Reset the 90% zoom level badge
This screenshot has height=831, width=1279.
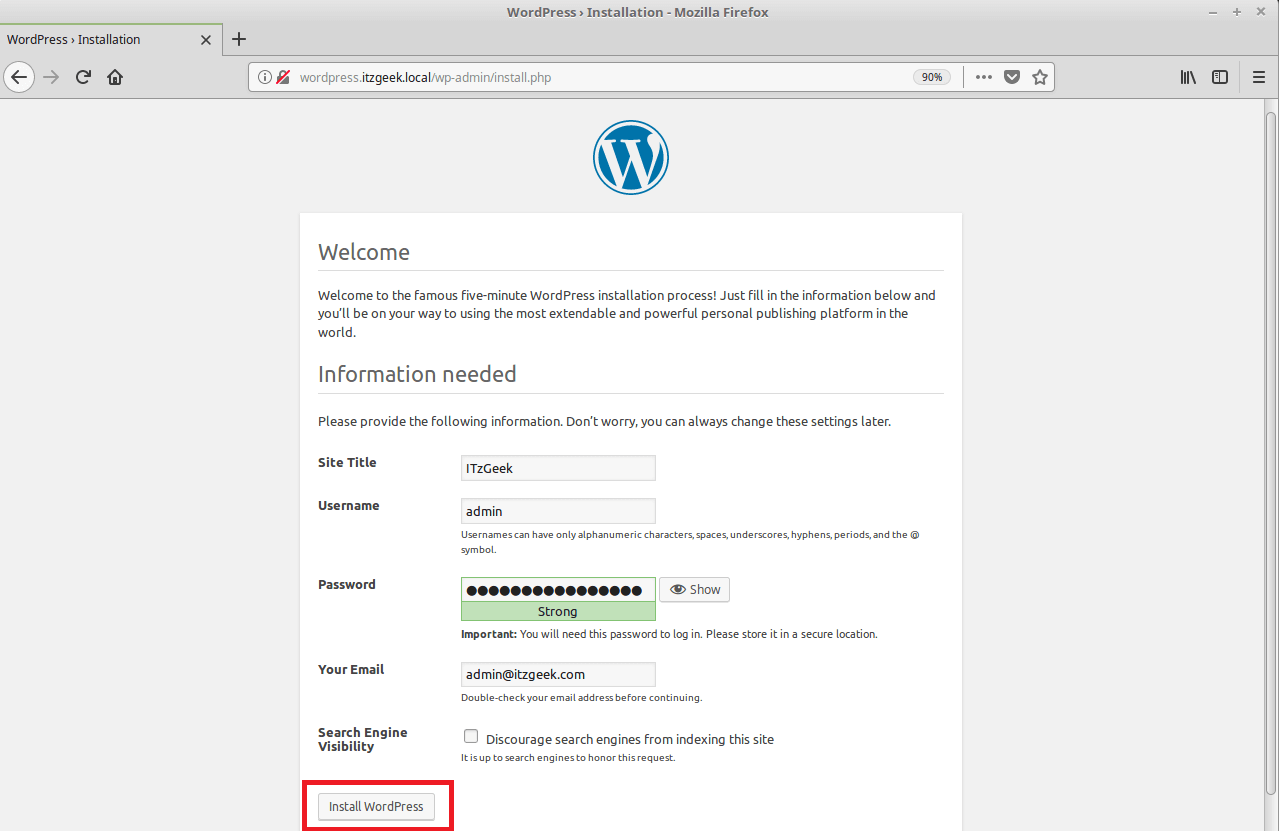[x=932, y=77]
